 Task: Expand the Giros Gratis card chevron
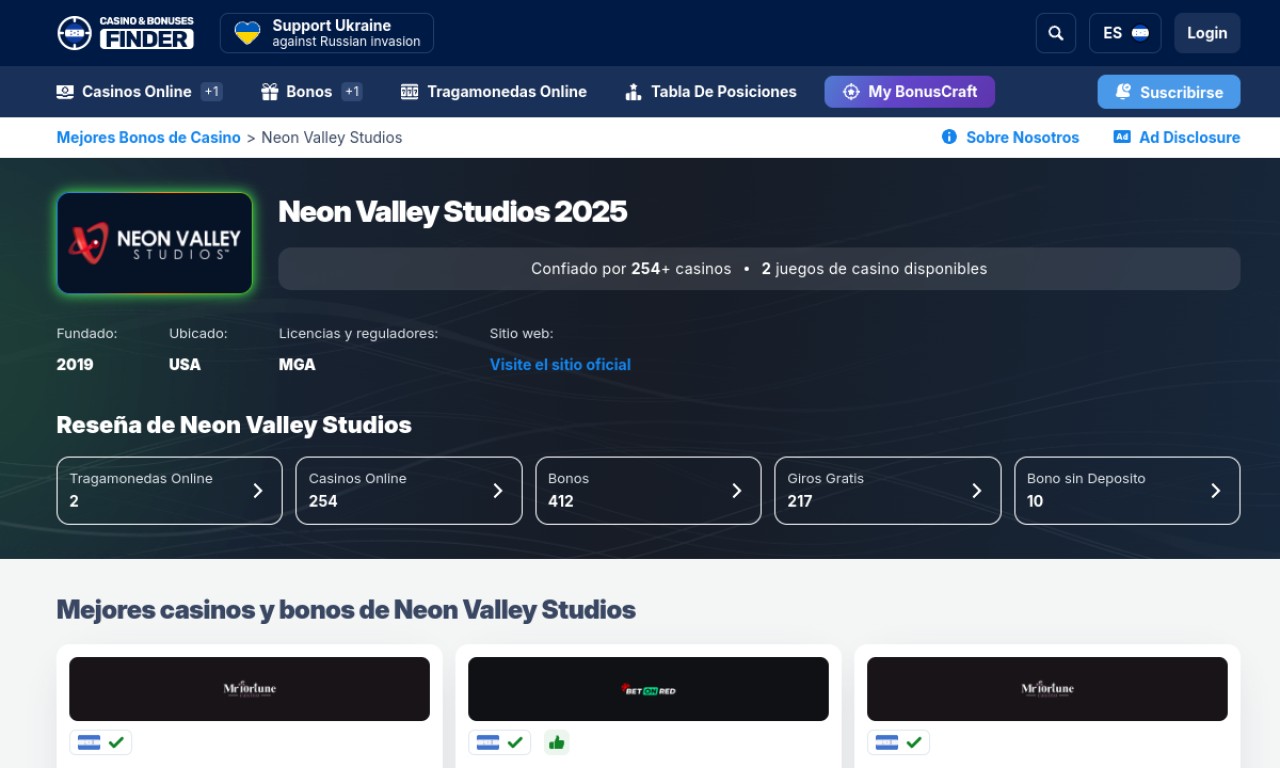[976, 490]
